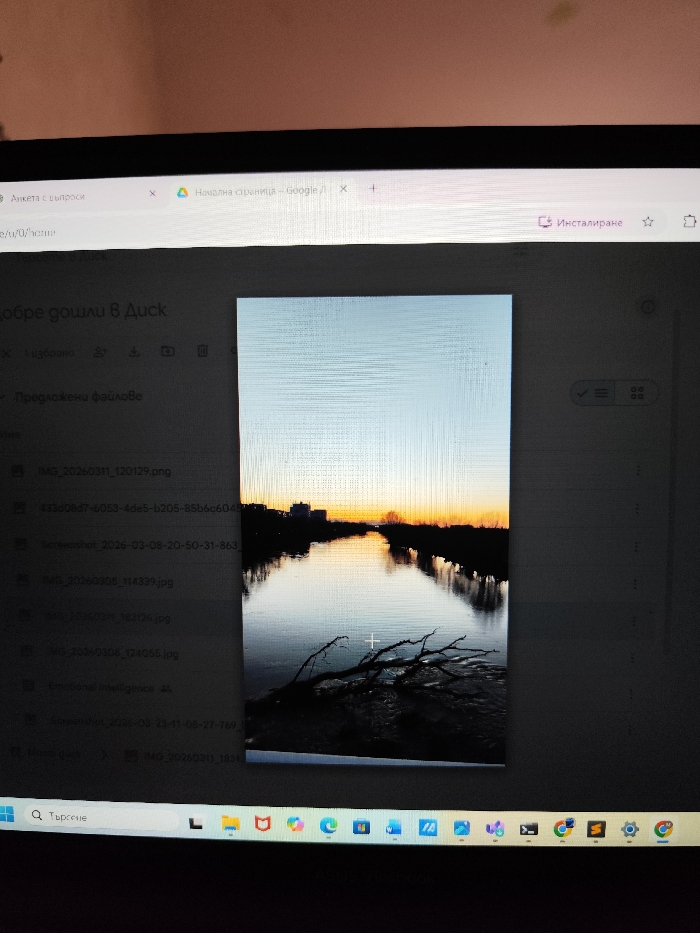Screen dimensions: 700x933
Task: Close the Google Drive home page tab
Action: (343, 189)
